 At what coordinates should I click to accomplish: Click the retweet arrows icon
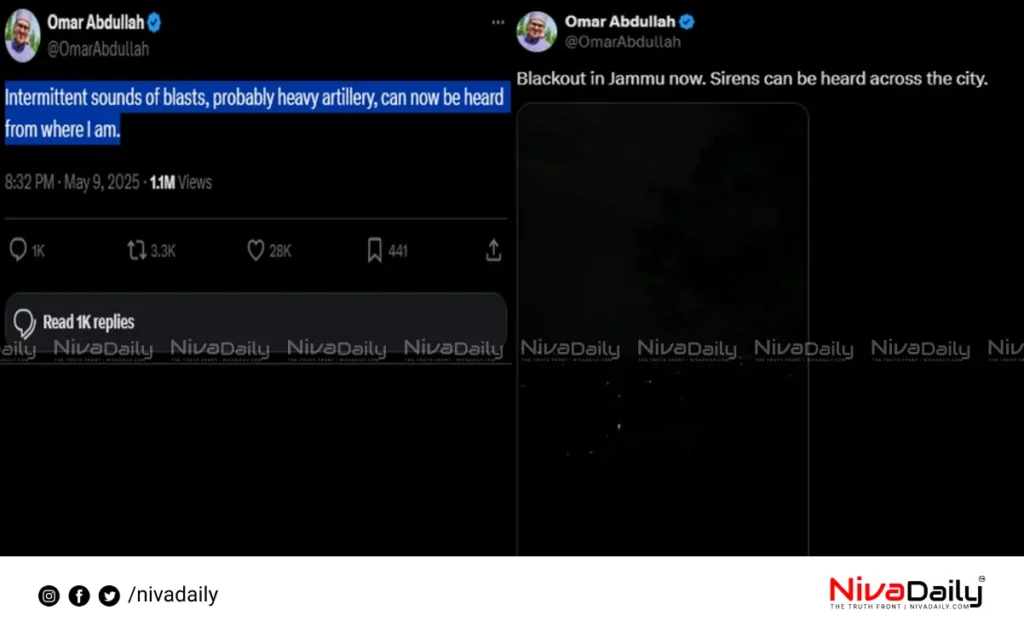click(136, 250)
